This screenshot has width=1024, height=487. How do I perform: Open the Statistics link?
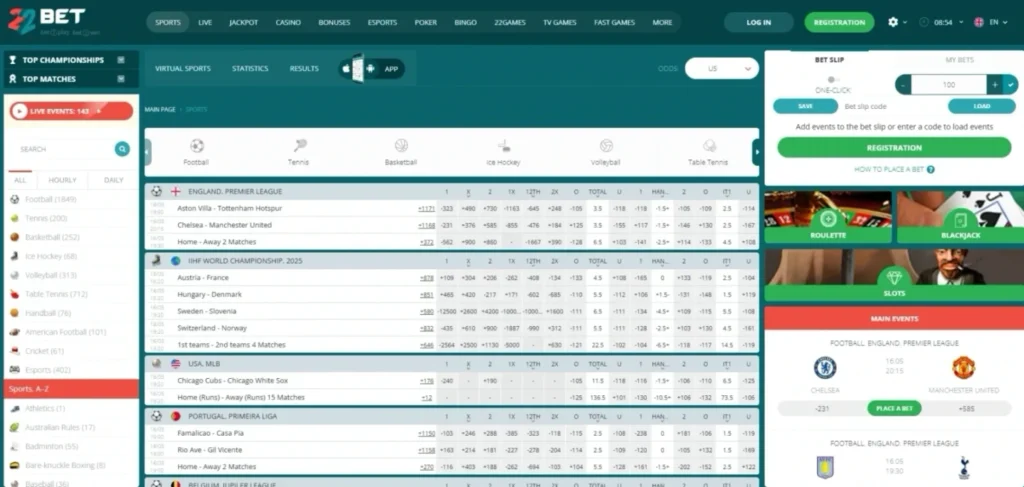click(250, 69)
